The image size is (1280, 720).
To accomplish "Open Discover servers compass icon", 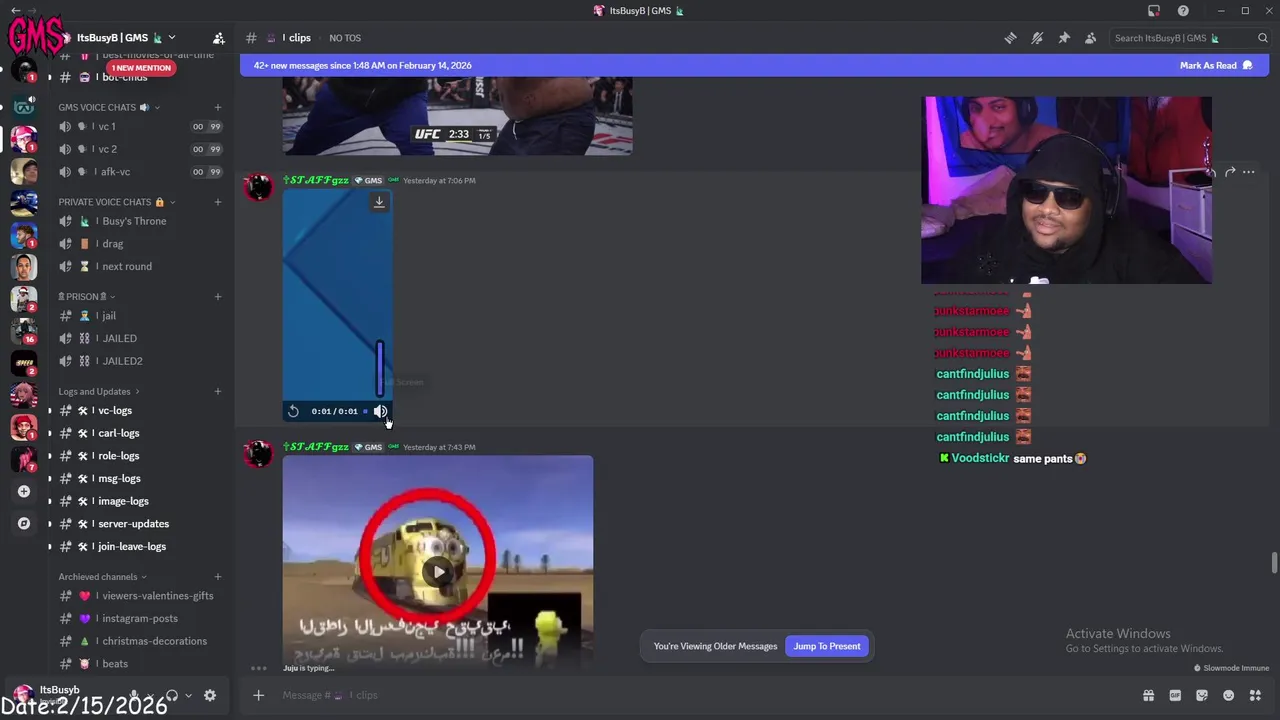I will point(24,523).
